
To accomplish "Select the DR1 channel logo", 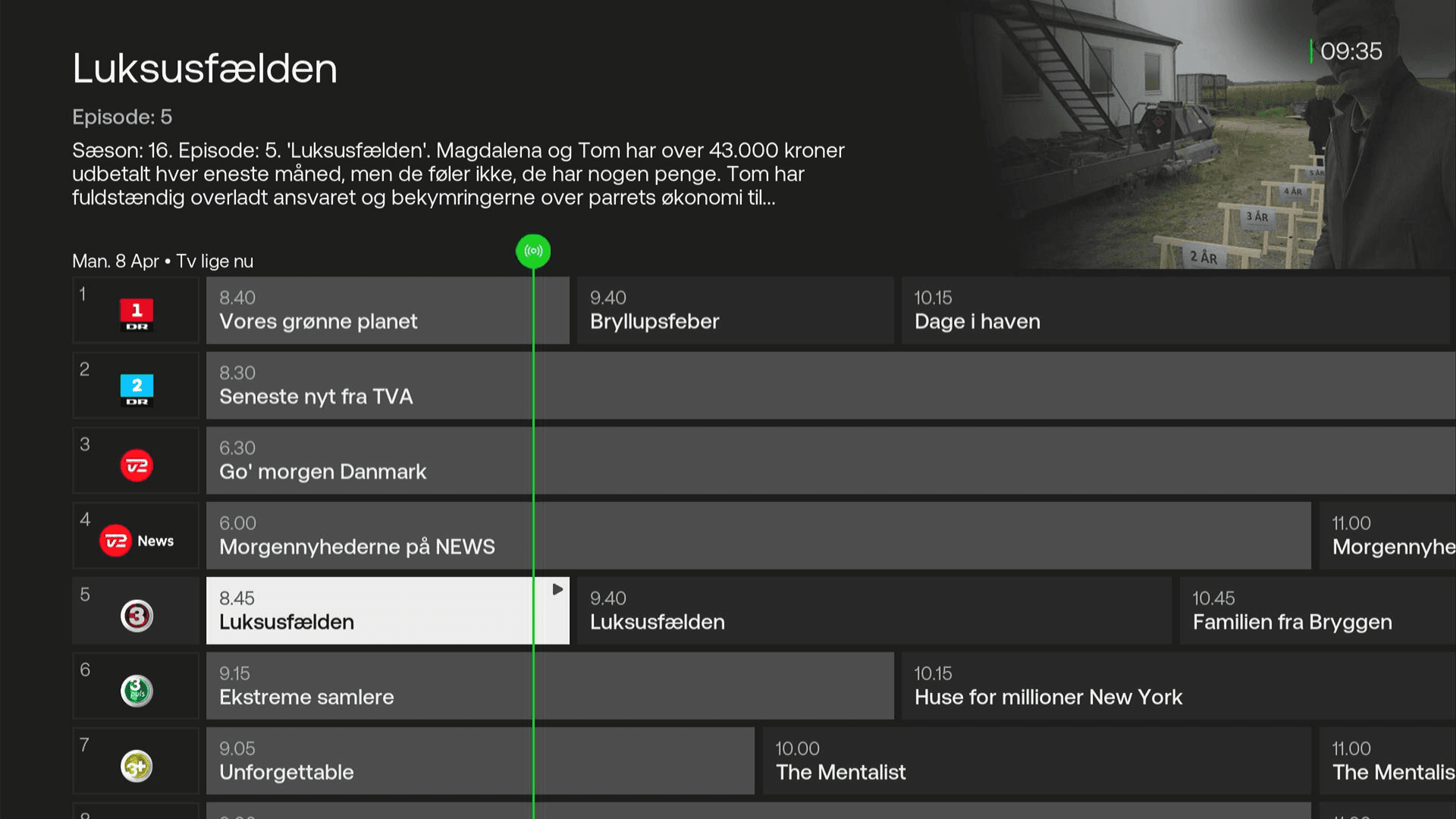I will [136, 314].
